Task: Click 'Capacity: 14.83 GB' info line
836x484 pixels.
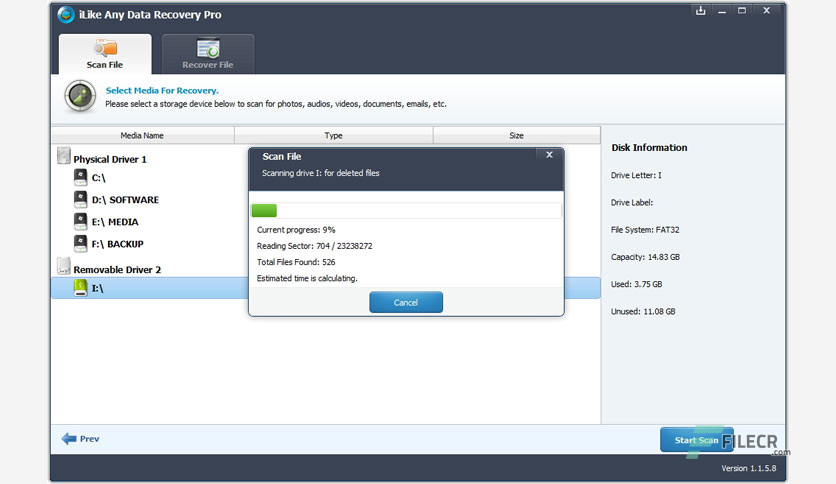Action: [x=645, y=257]
